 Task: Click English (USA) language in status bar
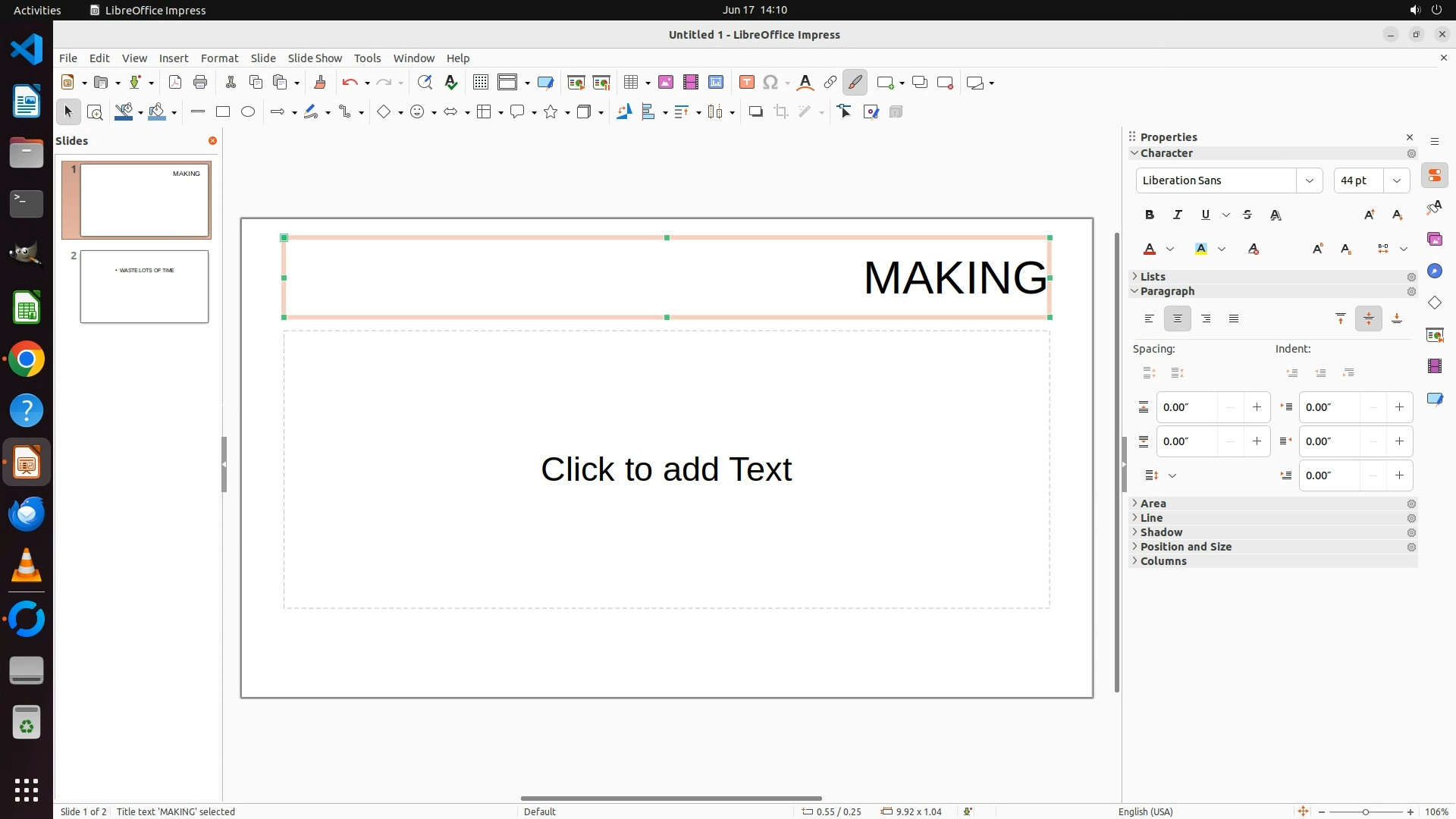click(x=1145, y=811)
